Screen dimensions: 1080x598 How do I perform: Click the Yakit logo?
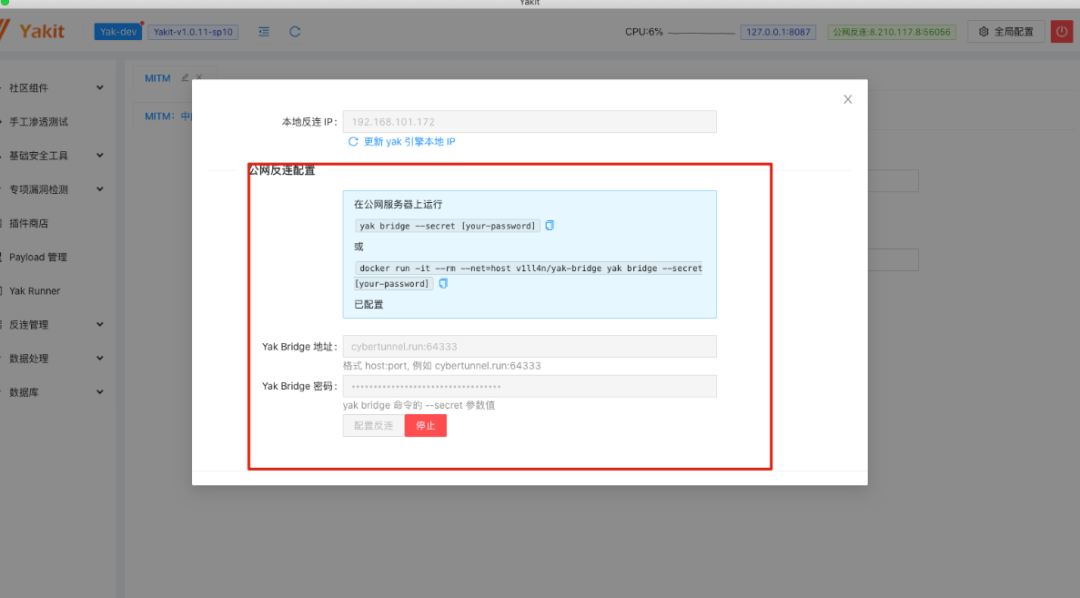tap(32, 31)
